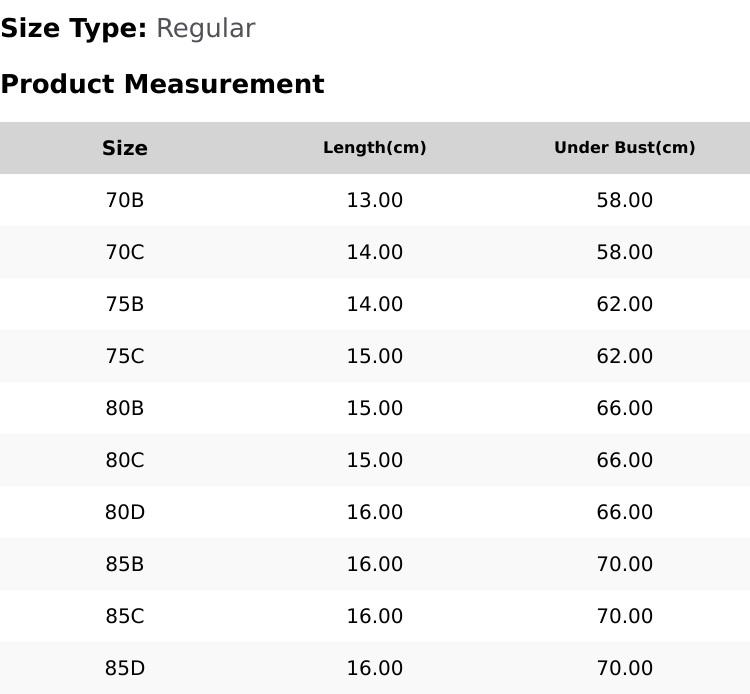Select the 85B size cell

click(x=125, y=564)
